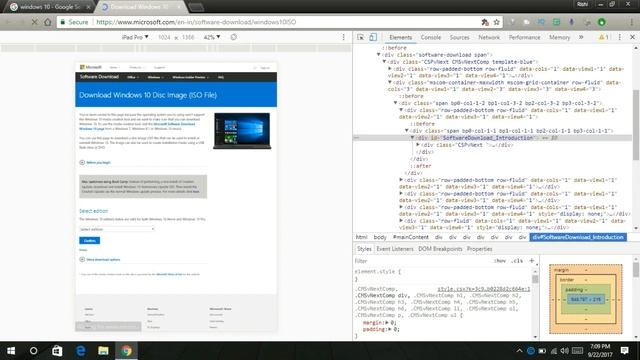The width and height of the screenshot is (640, 360).
Task: Select the ::after pseudo element row
Action: pyautogui.click(x=420, y=166)
